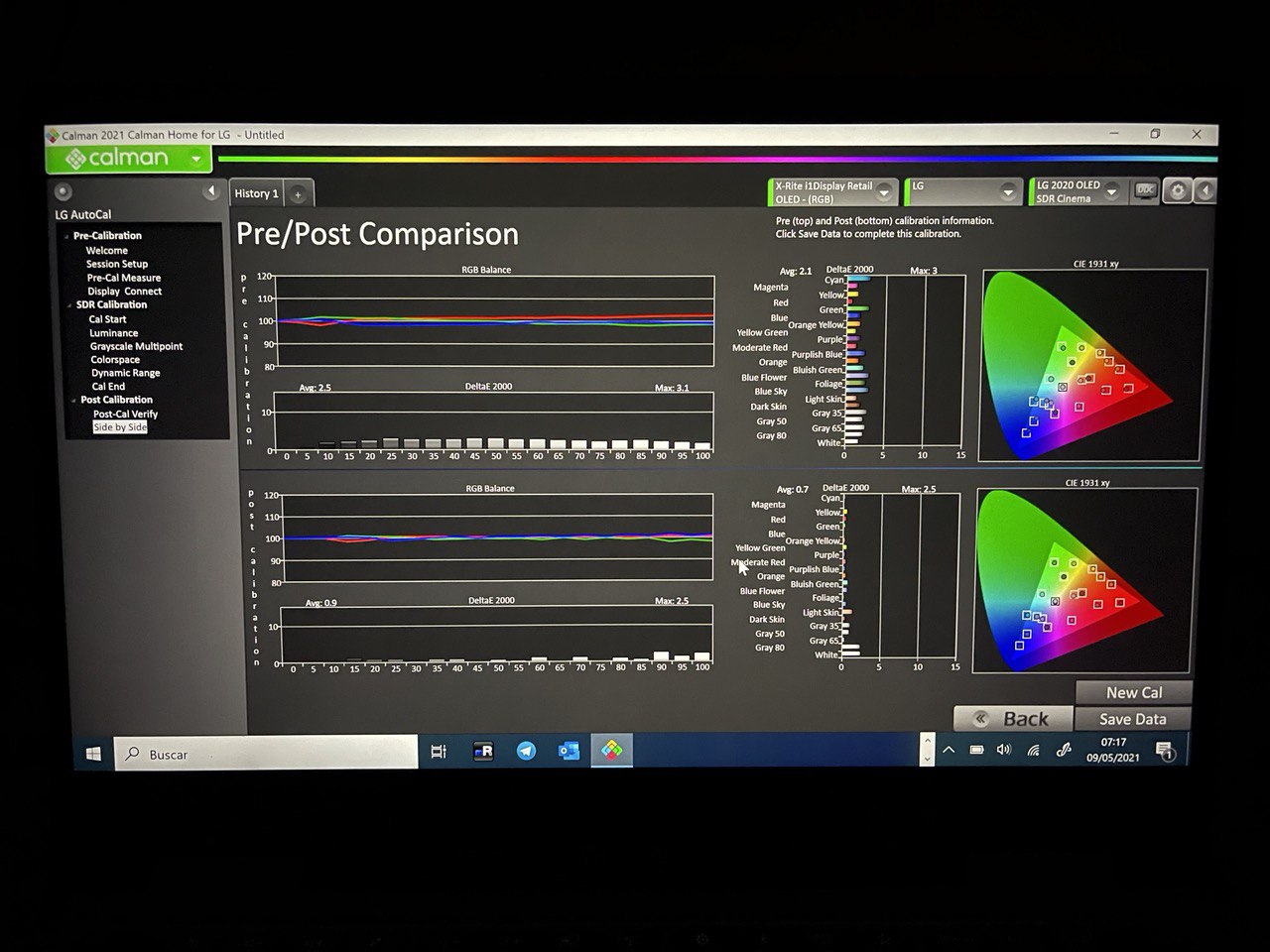Open Task View in the taskbar
1270x952 pixels.
(x=439, y=752)
